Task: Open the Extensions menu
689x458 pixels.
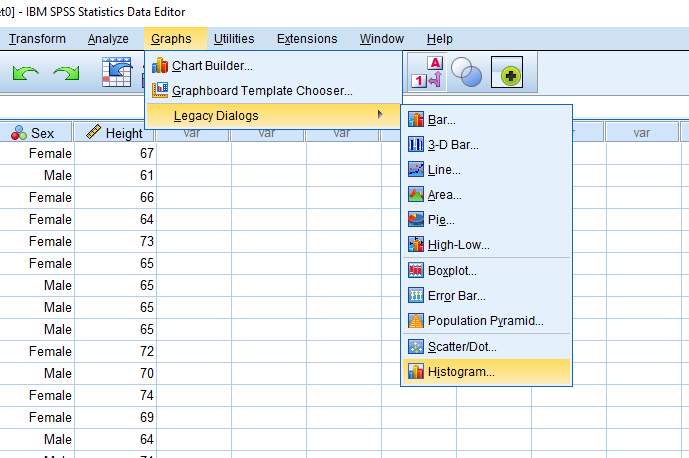Action: point(307,39)
